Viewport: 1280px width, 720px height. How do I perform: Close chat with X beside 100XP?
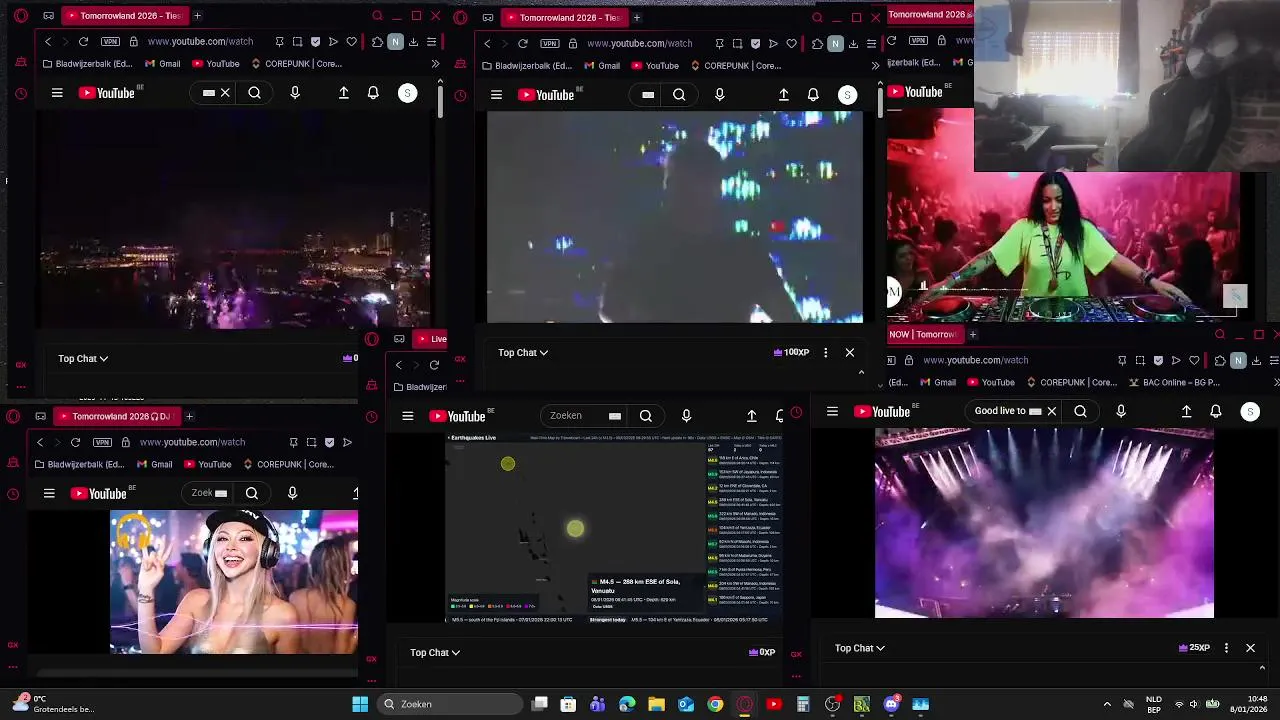click(x=850, y=352)
